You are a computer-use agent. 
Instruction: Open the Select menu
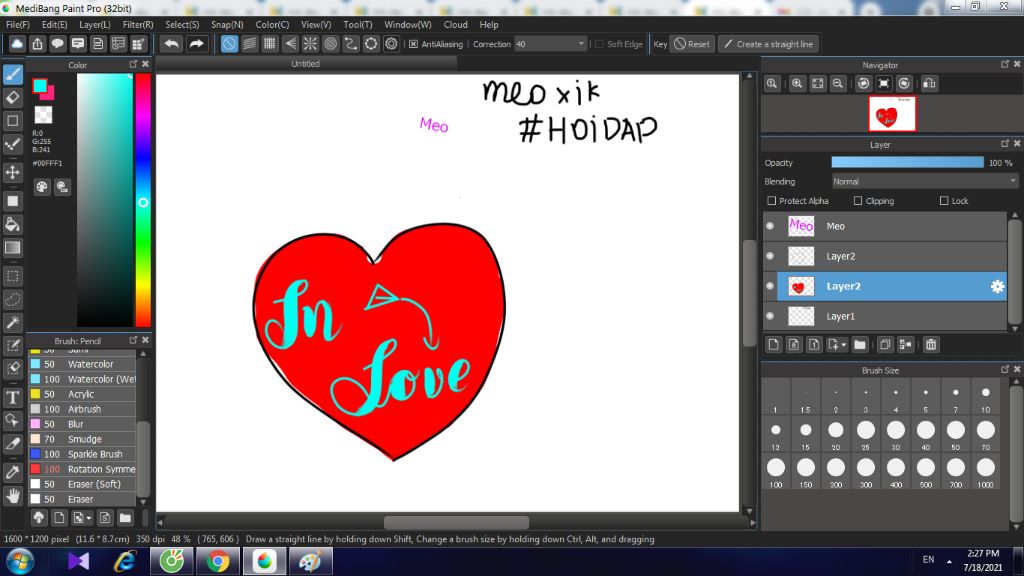click(x=182, y=24)
